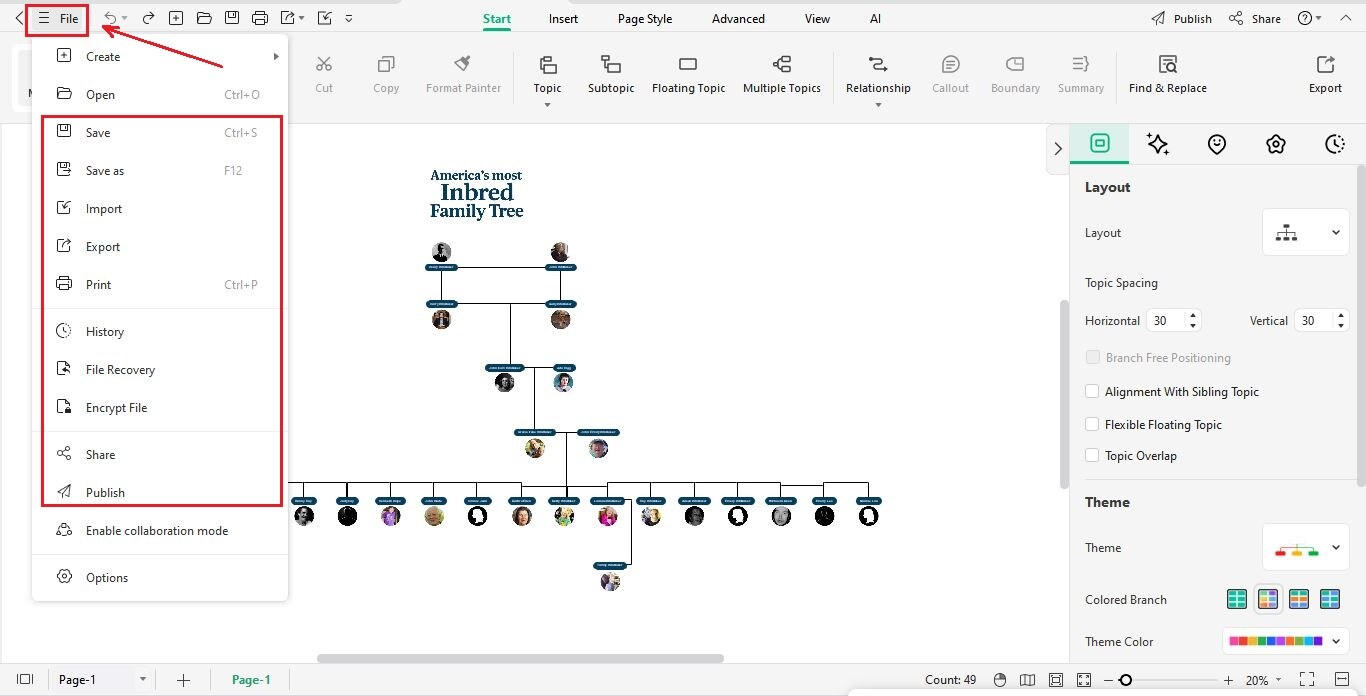
Task: Toggle the Topic Overlap checkbox
Action: click(x=1093, y=456)
